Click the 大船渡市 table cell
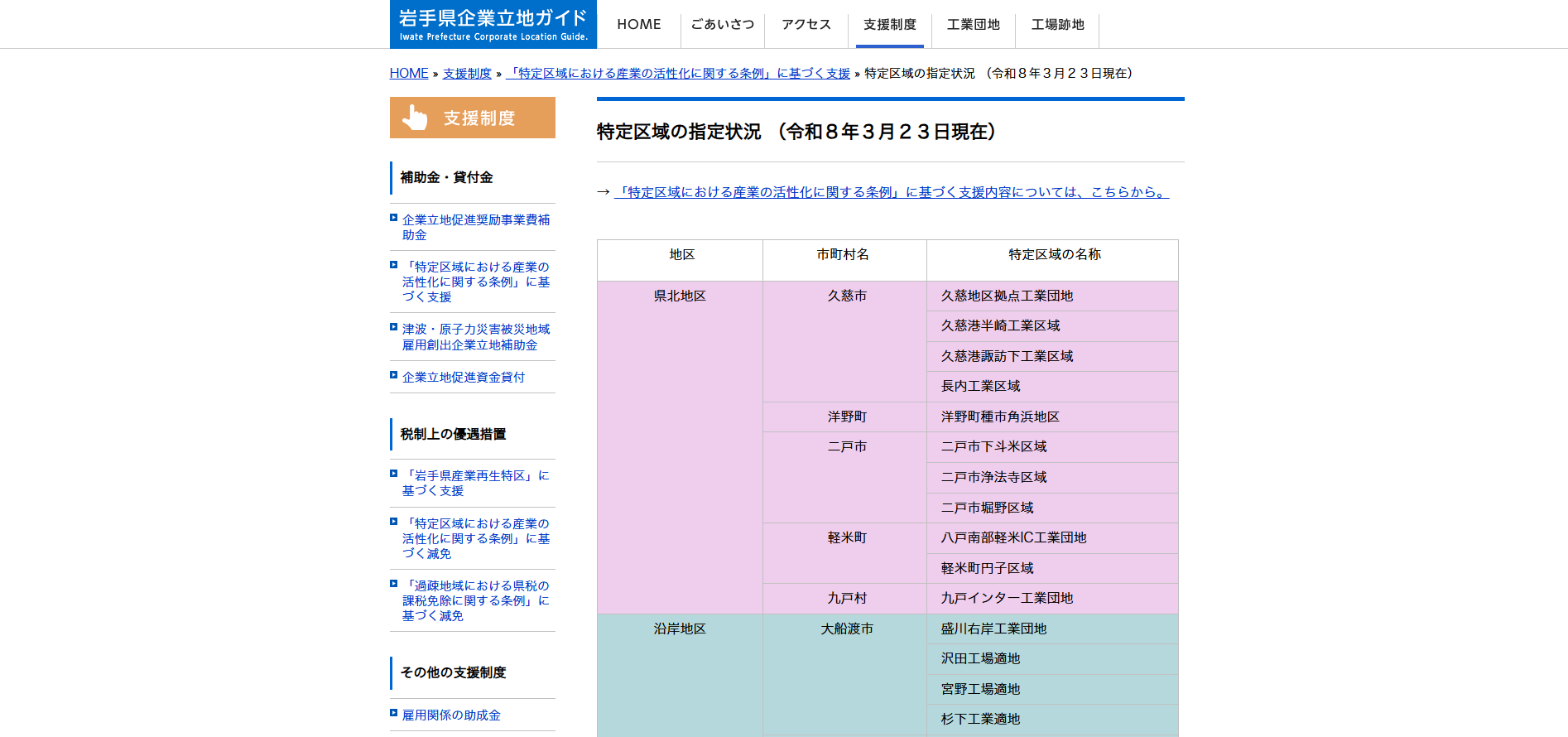 [844, 675]
